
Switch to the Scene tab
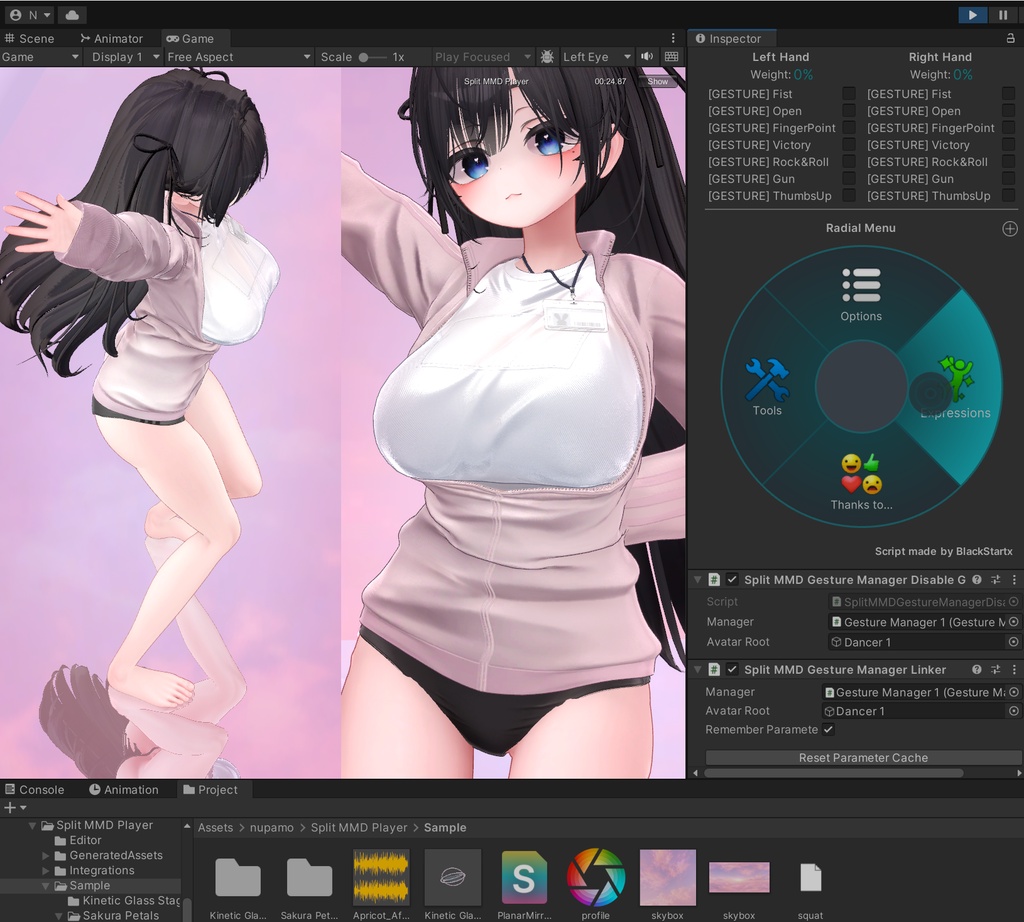pos(30,39)
